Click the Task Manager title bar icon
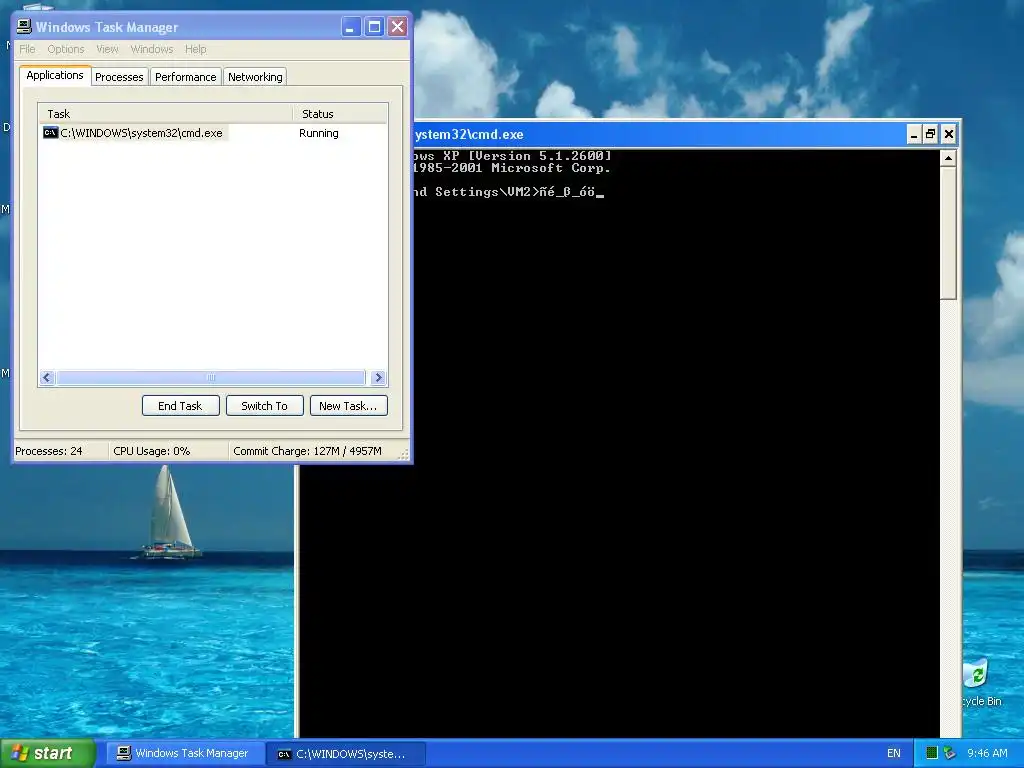 pyautogui.click(x=24, y=27)
